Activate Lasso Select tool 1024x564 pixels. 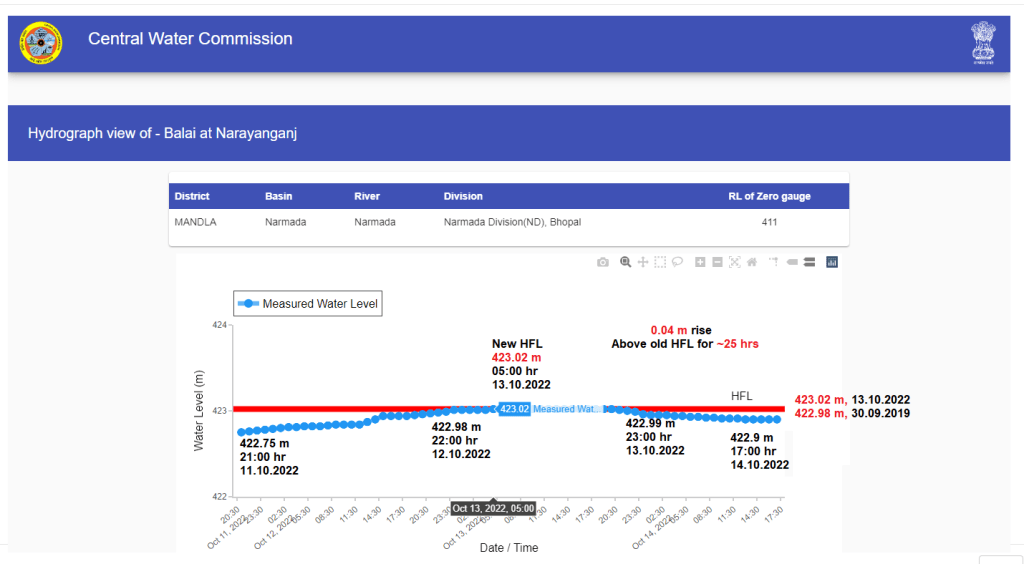pyautogui.click(x=677, y=262)
